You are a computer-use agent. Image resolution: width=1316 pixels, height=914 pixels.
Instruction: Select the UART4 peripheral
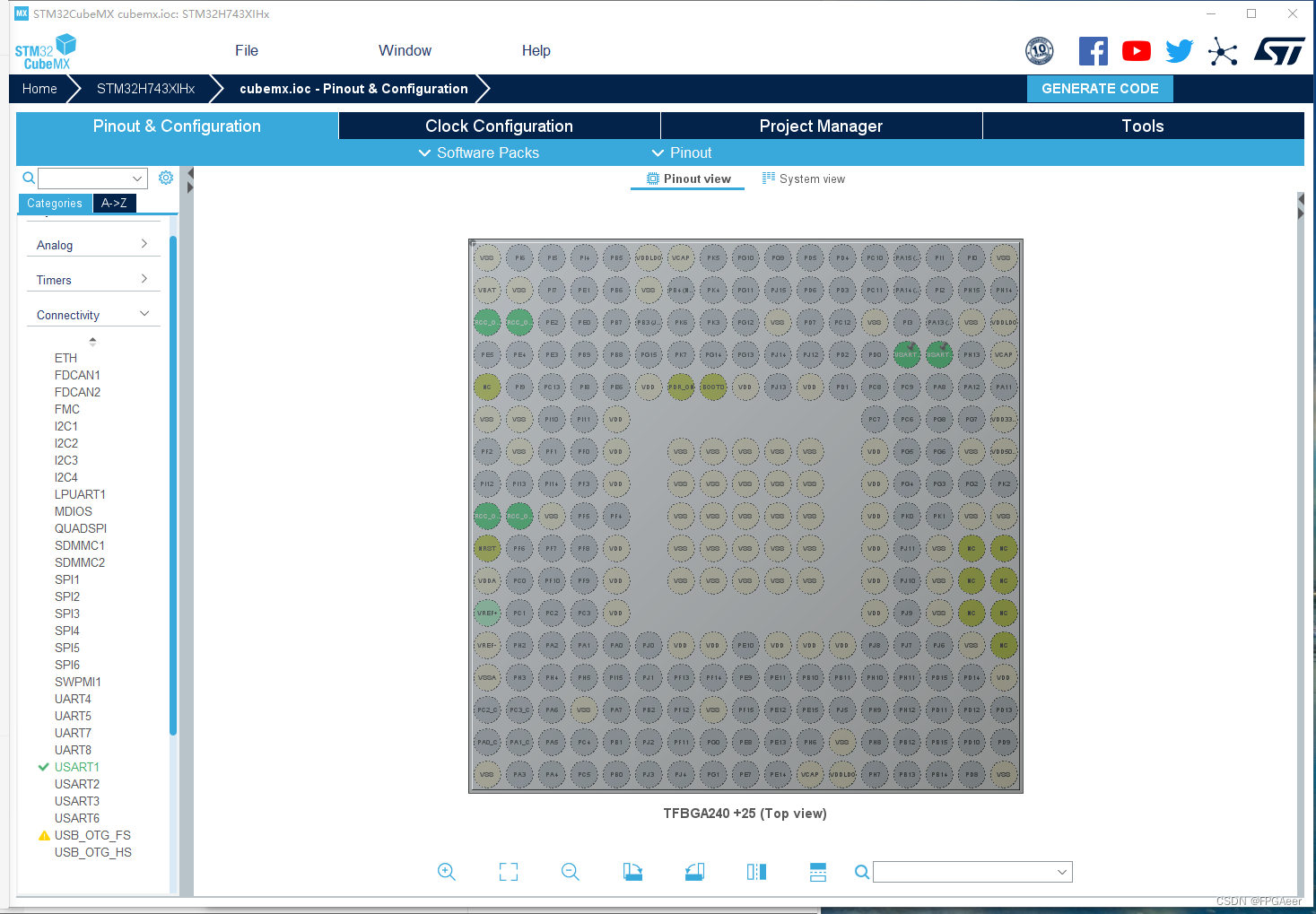coord(73,699)
